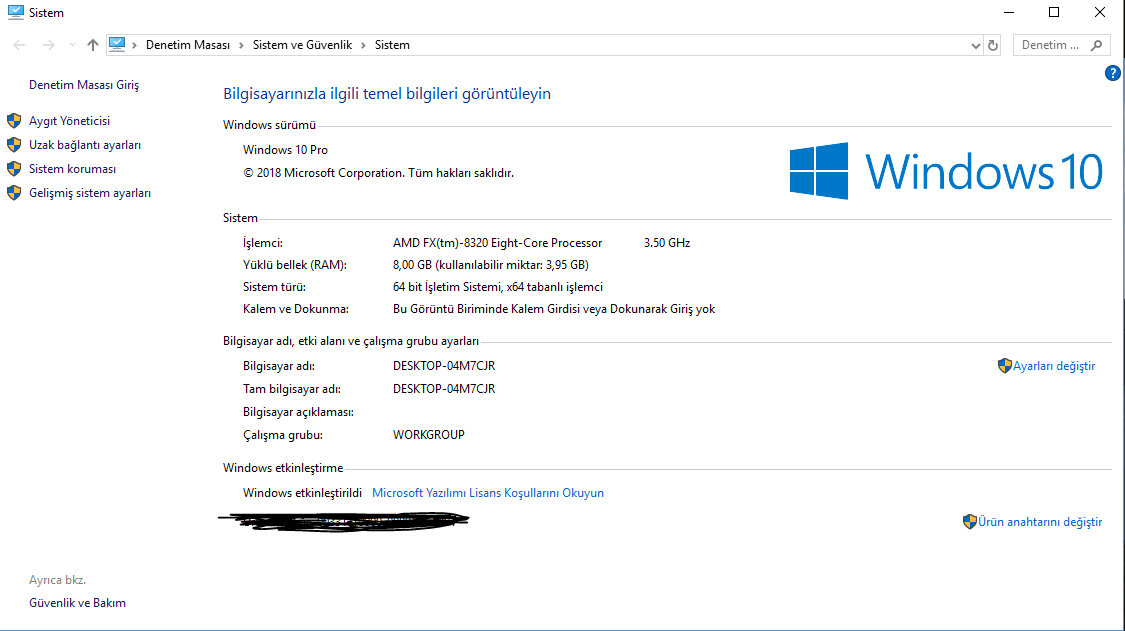Image resolution: width=1125 pixels, height=631 pixels.
Task: Open Denetim Masası breadcrumb
Action: click(188, 45)
